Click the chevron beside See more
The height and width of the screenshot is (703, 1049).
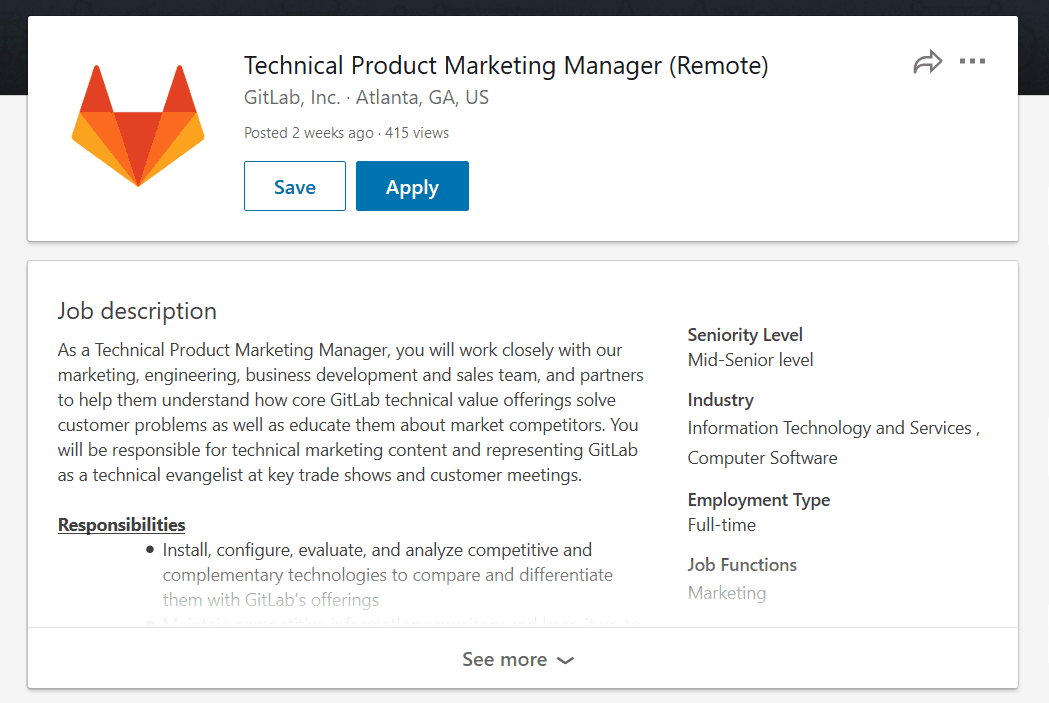click(565, 661)
